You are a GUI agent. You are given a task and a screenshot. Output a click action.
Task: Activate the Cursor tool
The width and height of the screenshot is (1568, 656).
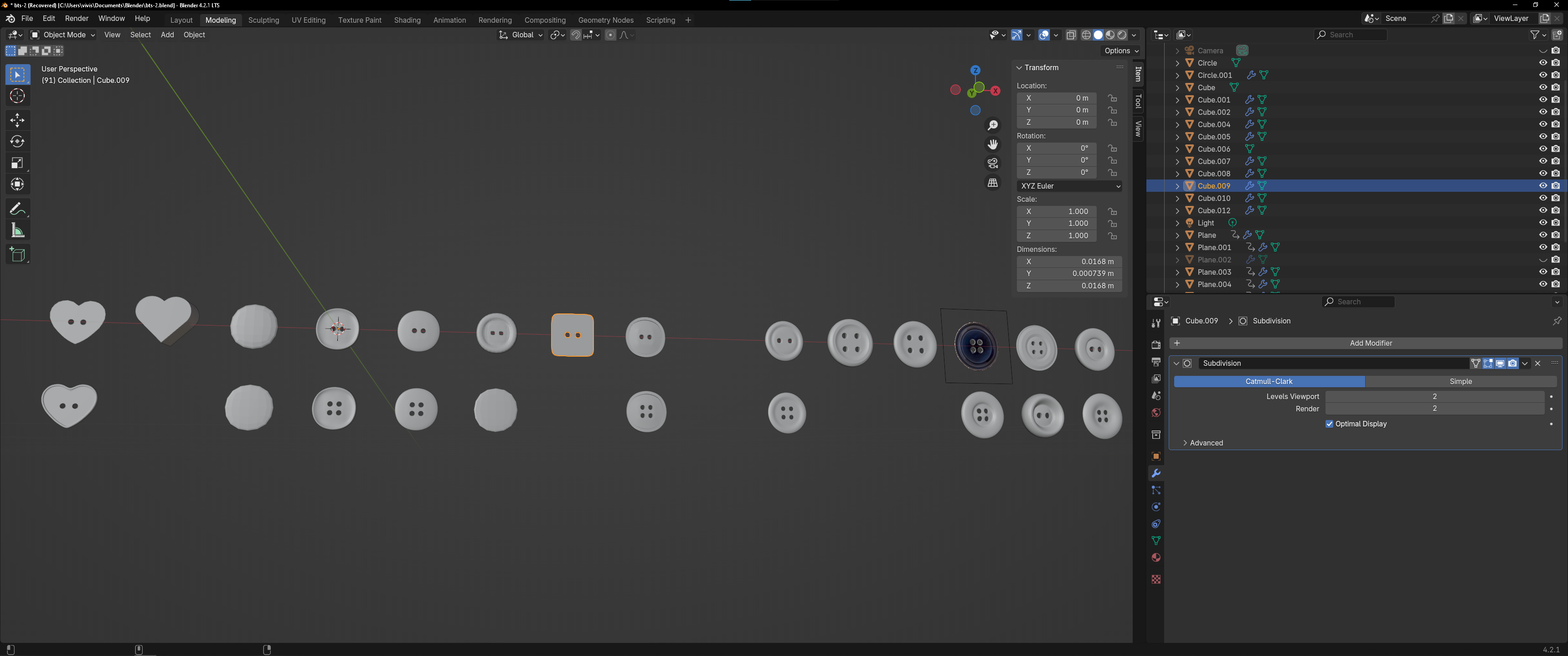17,96
